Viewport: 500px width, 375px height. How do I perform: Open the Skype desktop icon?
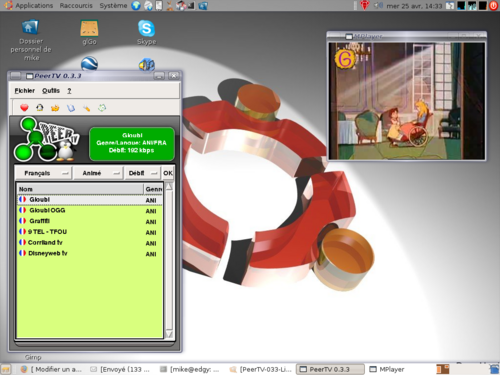pyautogui.click(x=147, y=32)
